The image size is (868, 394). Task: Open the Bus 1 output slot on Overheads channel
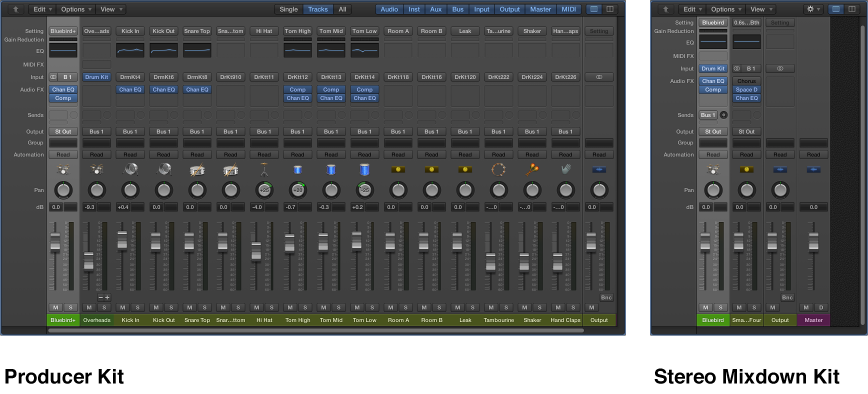coord(96,132)
